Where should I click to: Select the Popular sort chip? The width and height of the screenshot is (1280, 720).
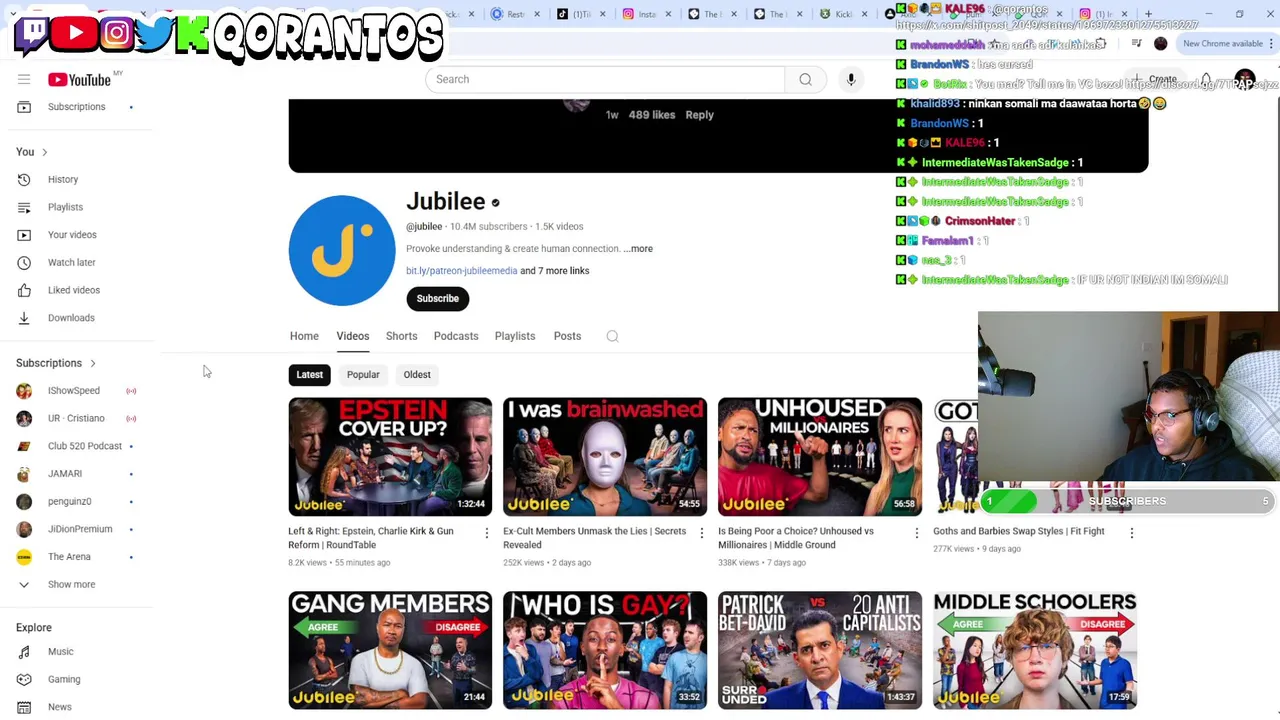(363, 375)
